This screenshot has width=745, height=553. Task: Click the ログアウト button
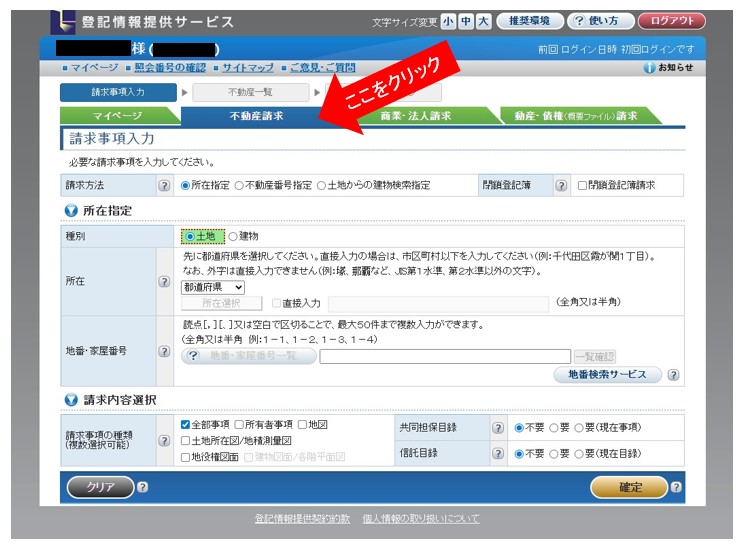tap(671, 21)
